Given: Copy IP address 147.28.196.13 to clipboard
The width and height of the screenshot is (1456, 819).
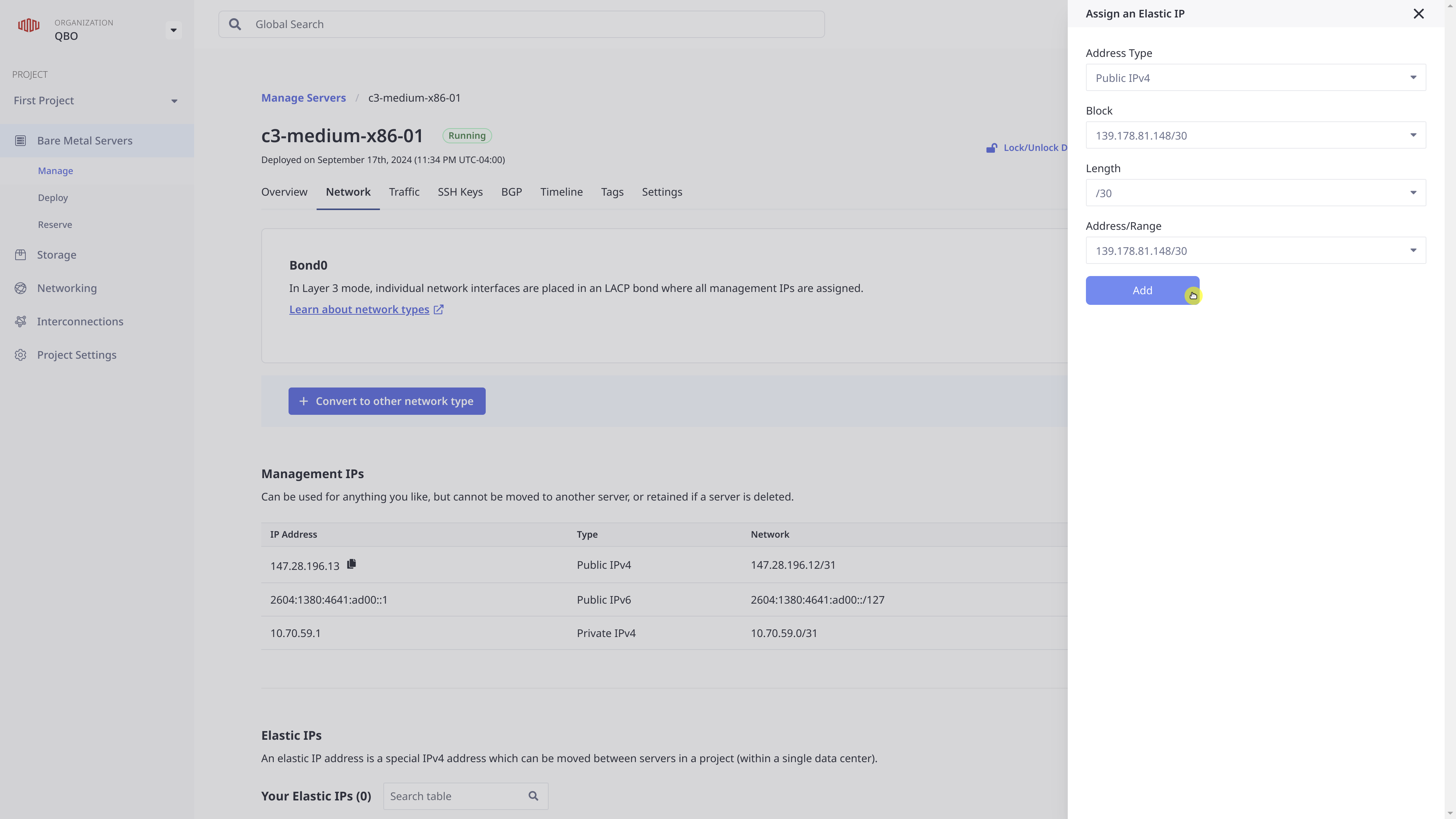Looking at the screenshot, I should point(351,564).
